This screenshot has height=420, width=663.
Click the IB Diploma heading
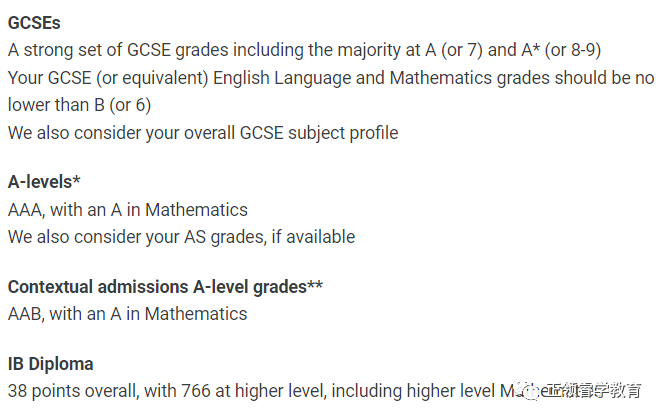click(51, 364)
